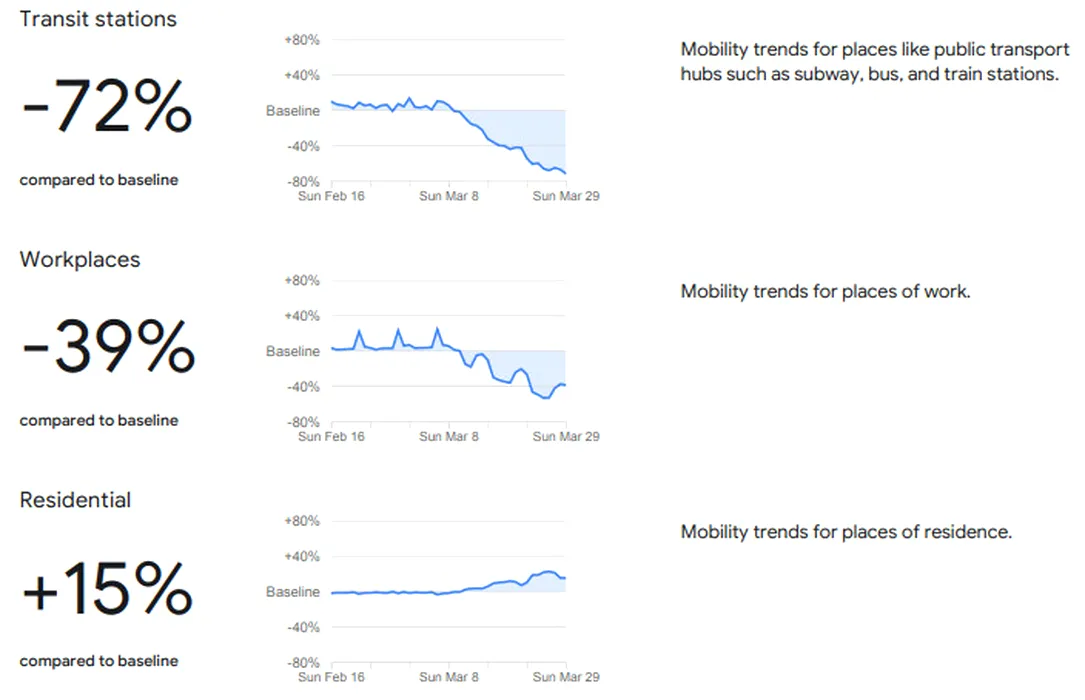Click Sun Mar 29 label on workplaces chart

(566, 437)
